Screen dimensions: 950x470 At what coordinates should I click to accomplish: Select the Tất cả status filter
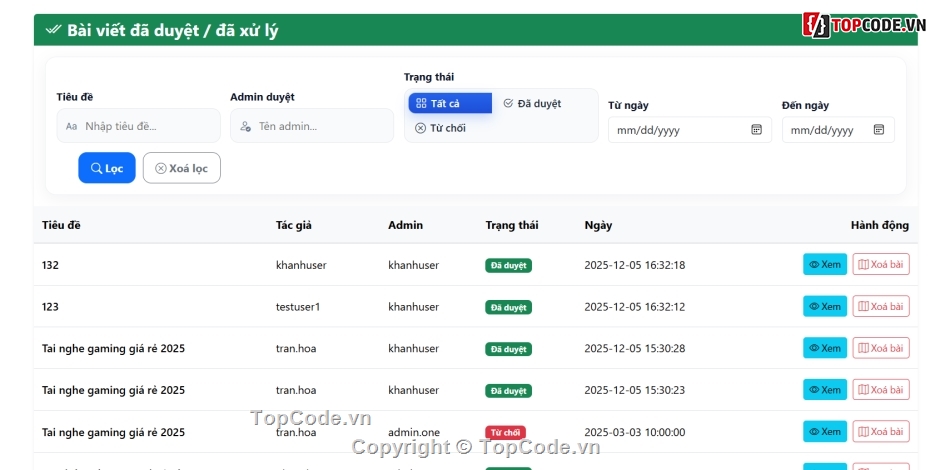click(450, 104)
